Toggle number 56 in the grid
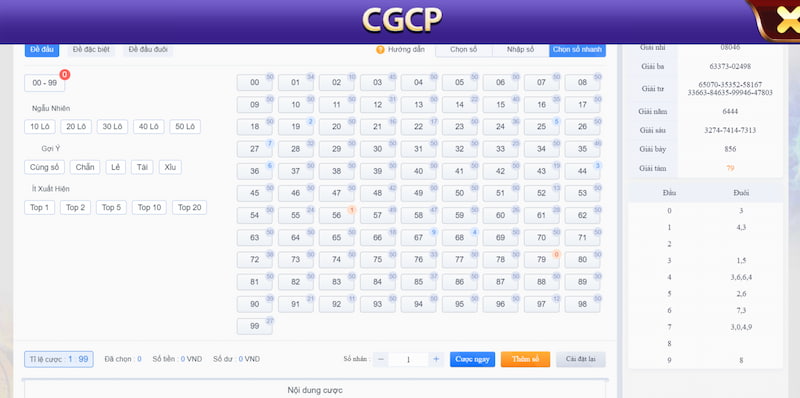 (337, 215)
